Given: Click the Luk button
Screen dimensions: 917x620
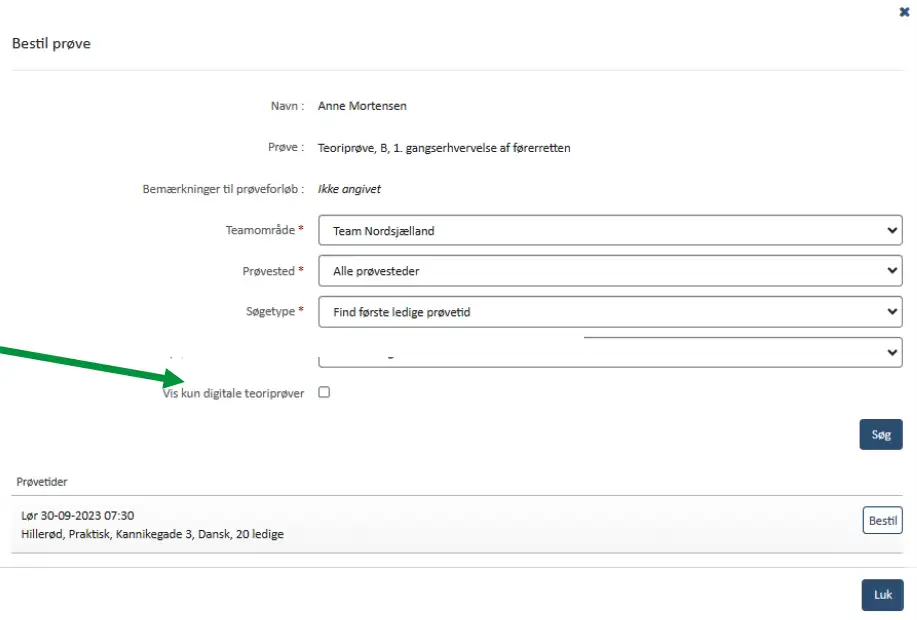Looking at the screenshot, I should (x=882, y=595).
